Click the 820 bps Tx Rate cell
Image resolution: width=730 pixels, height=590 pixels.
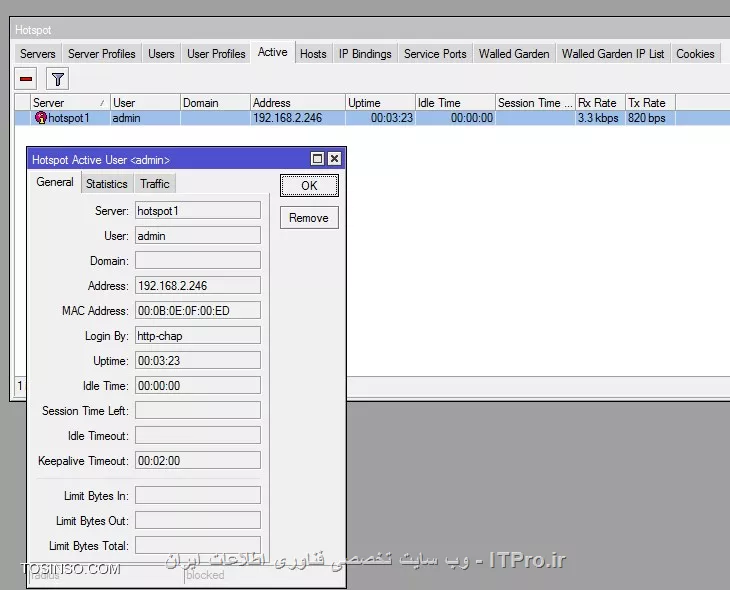(x=650, y=118)
